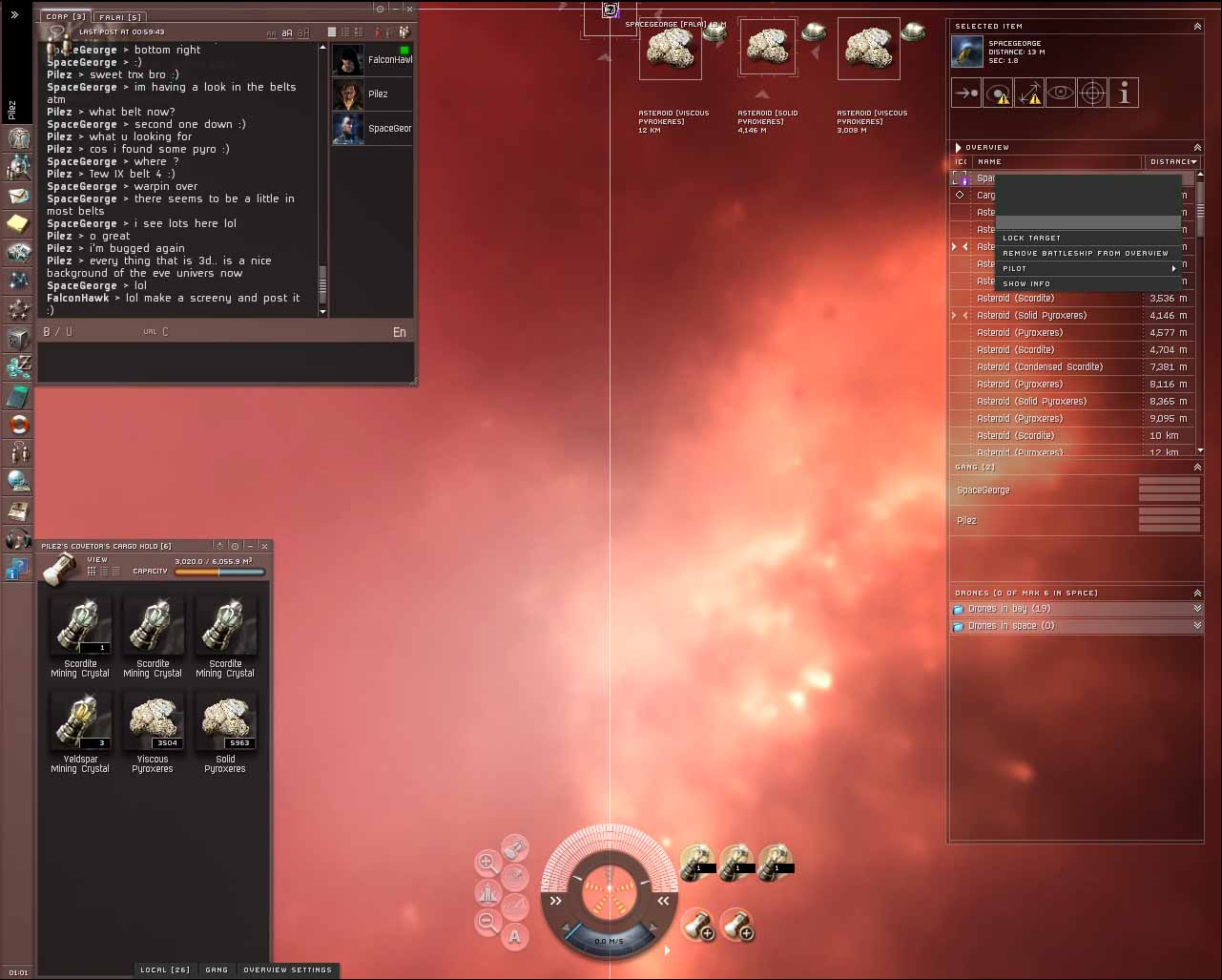Switch cargo hold to icon grid view
Screen dimensions: 1222x980
[x=92, y=571]
